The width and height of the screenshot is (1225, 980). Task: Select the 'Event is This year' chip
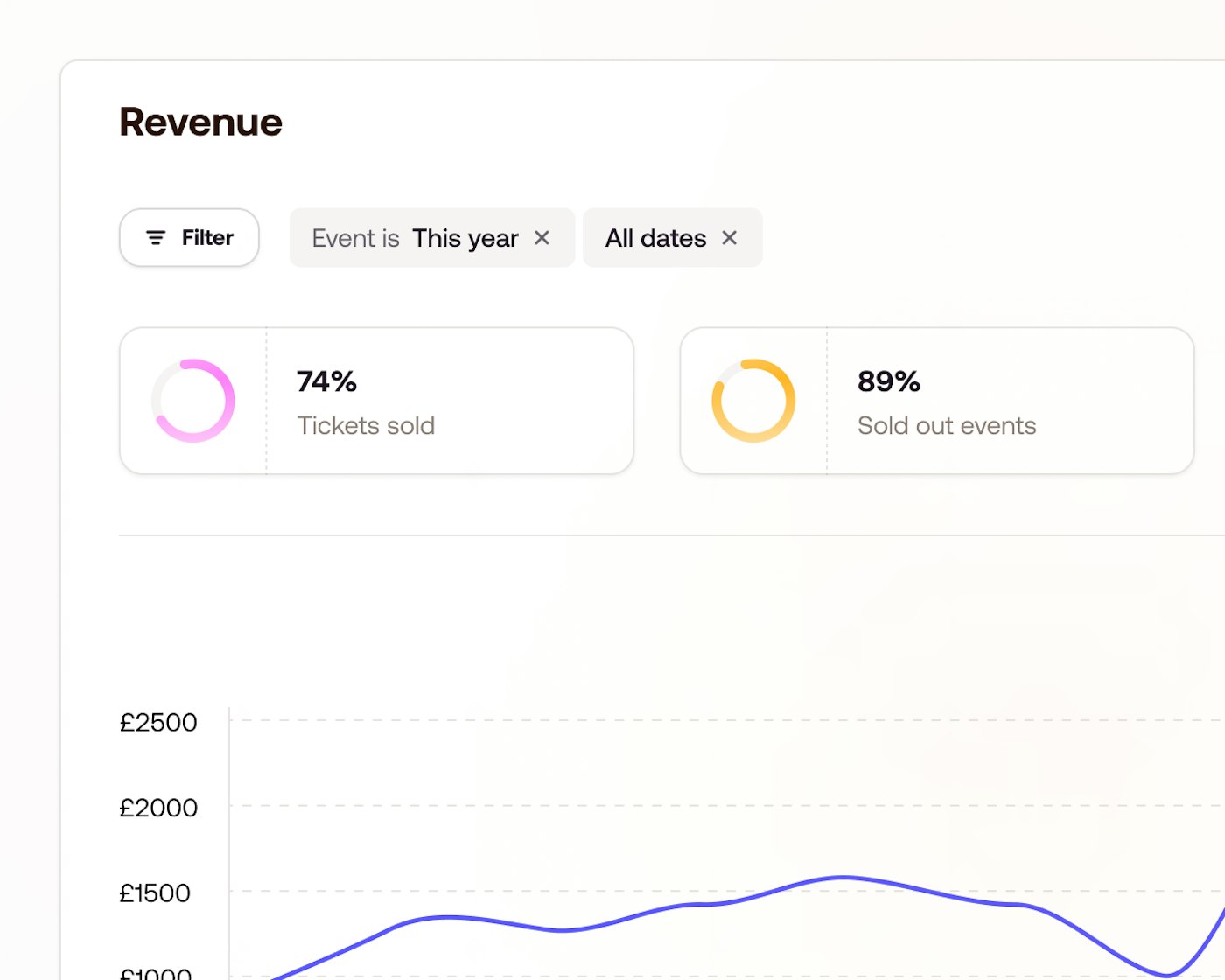(x=432, y=237)
